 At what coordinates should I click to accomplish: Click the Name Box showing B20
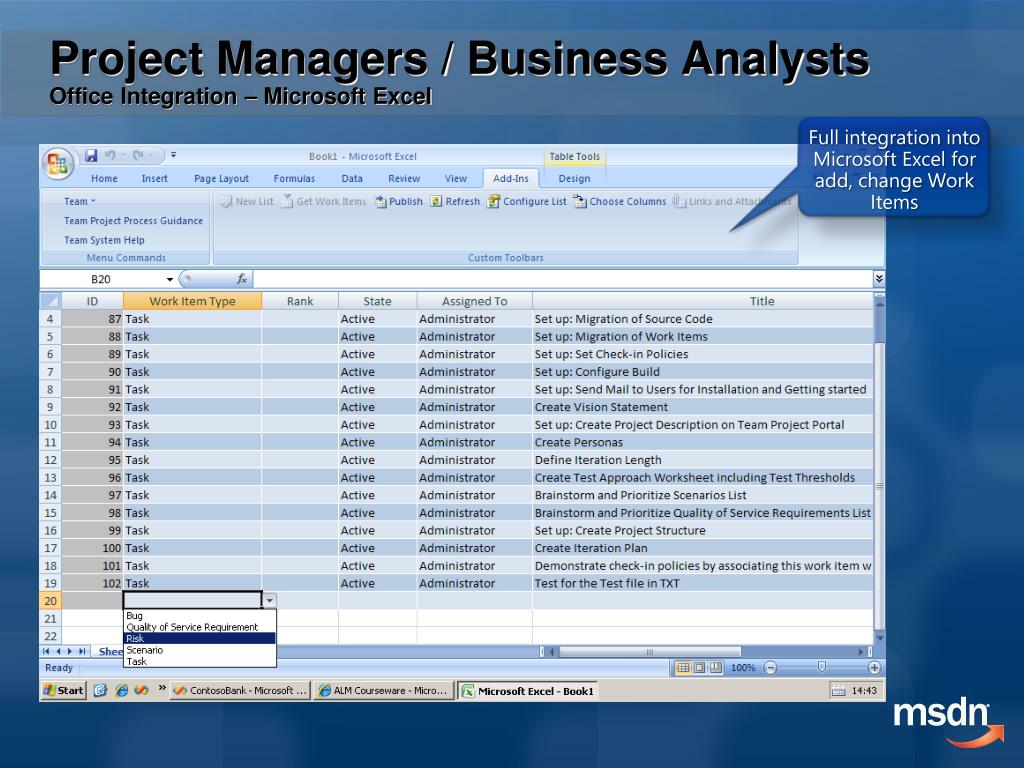(101, 280)
